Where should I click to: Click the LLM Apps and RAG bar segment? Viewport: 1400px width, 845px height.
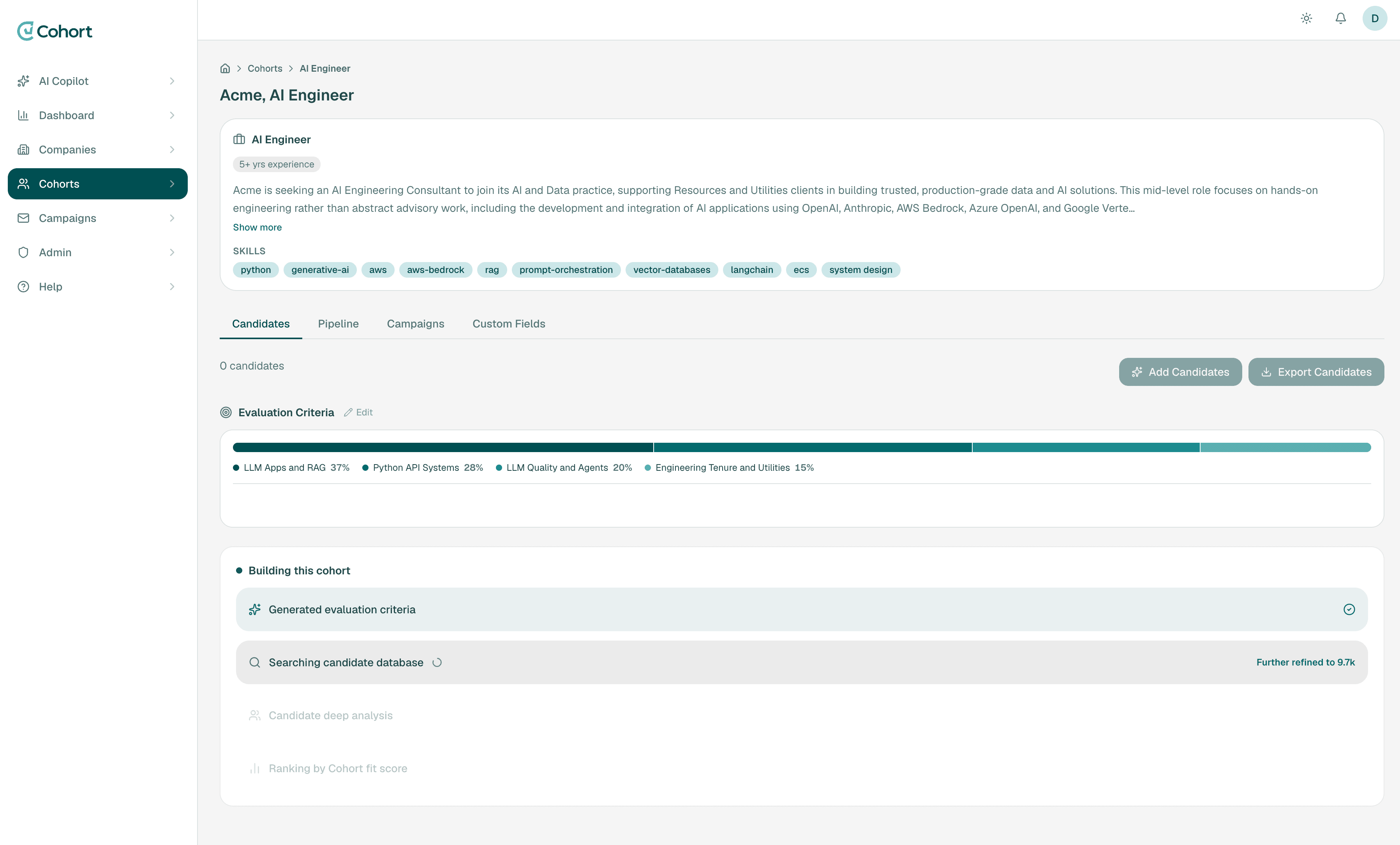click(443, 447)
